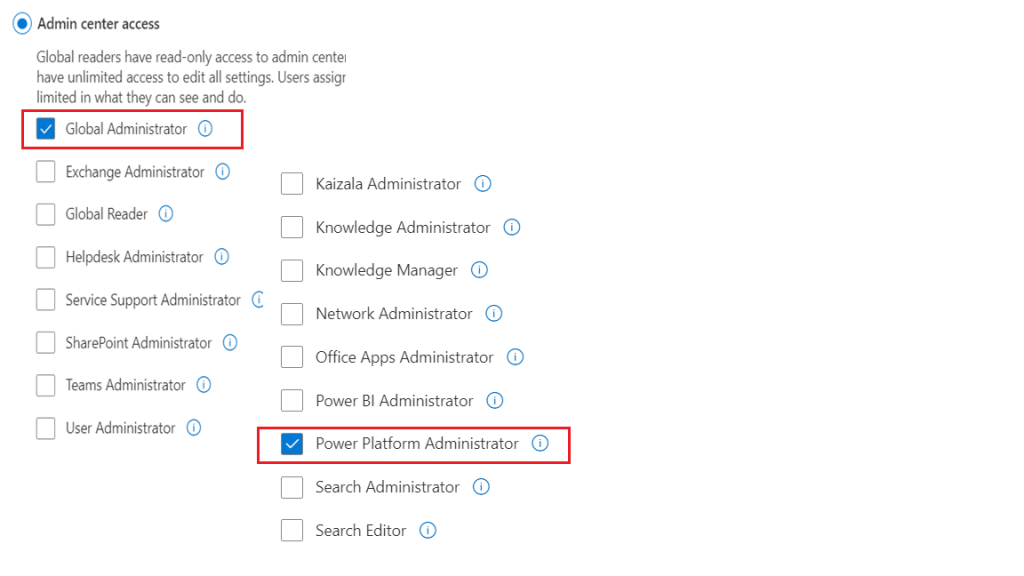Tick the Power BI Administrator checkbox
The height and width of the screenshot is (576, 1024).
coord(292,400)
